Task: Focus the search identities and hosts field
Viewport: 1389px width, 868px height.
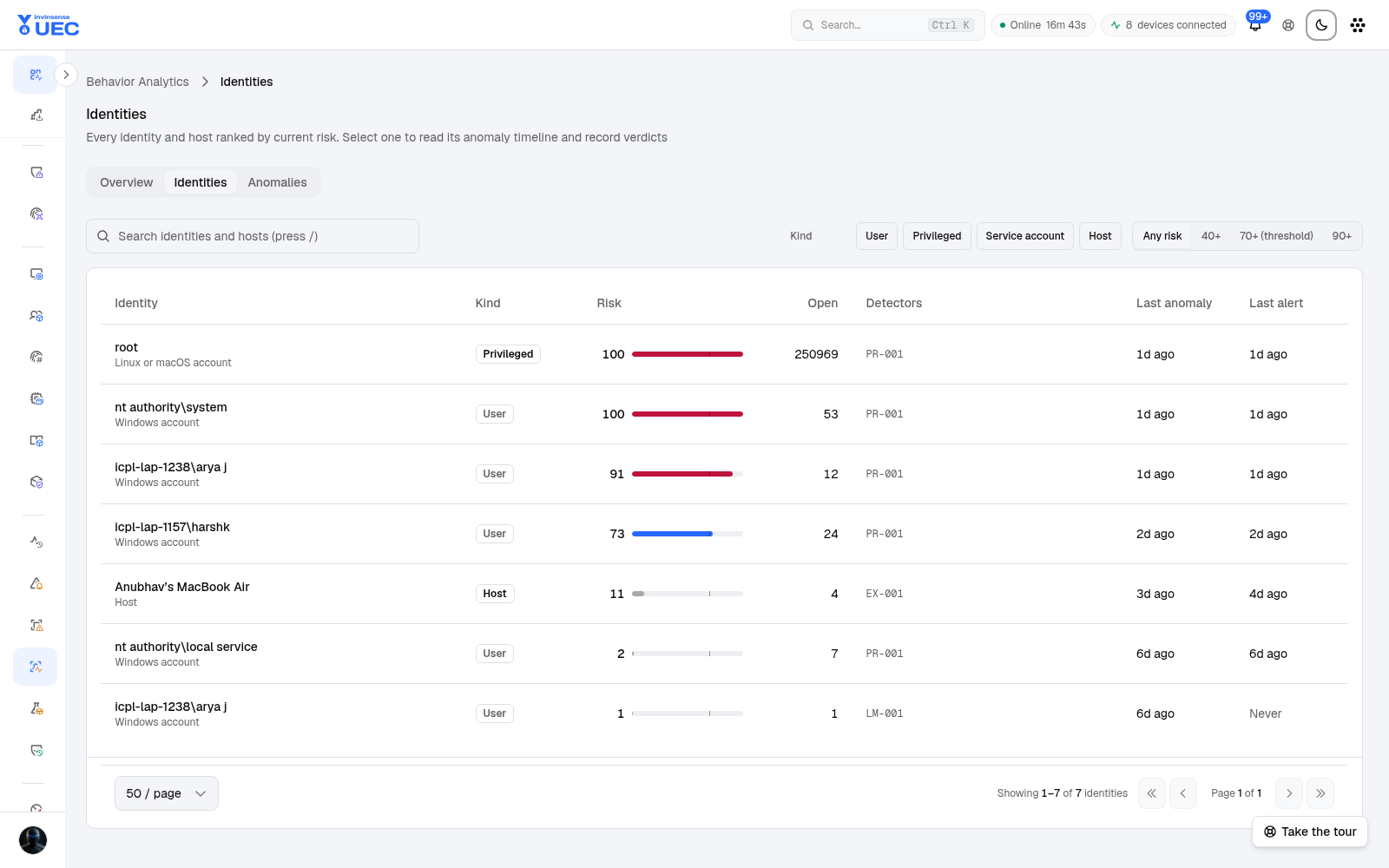Action: coord(253,236)
